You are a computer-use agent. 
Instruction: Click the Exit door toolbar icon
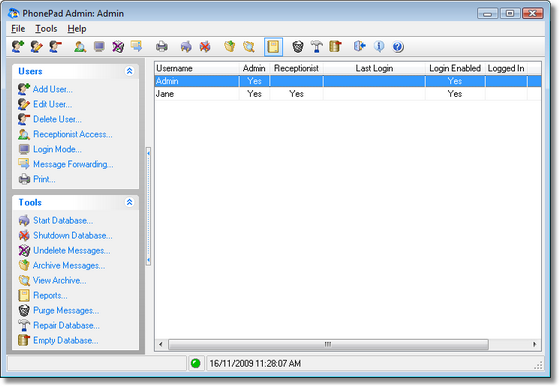(360, 46)
